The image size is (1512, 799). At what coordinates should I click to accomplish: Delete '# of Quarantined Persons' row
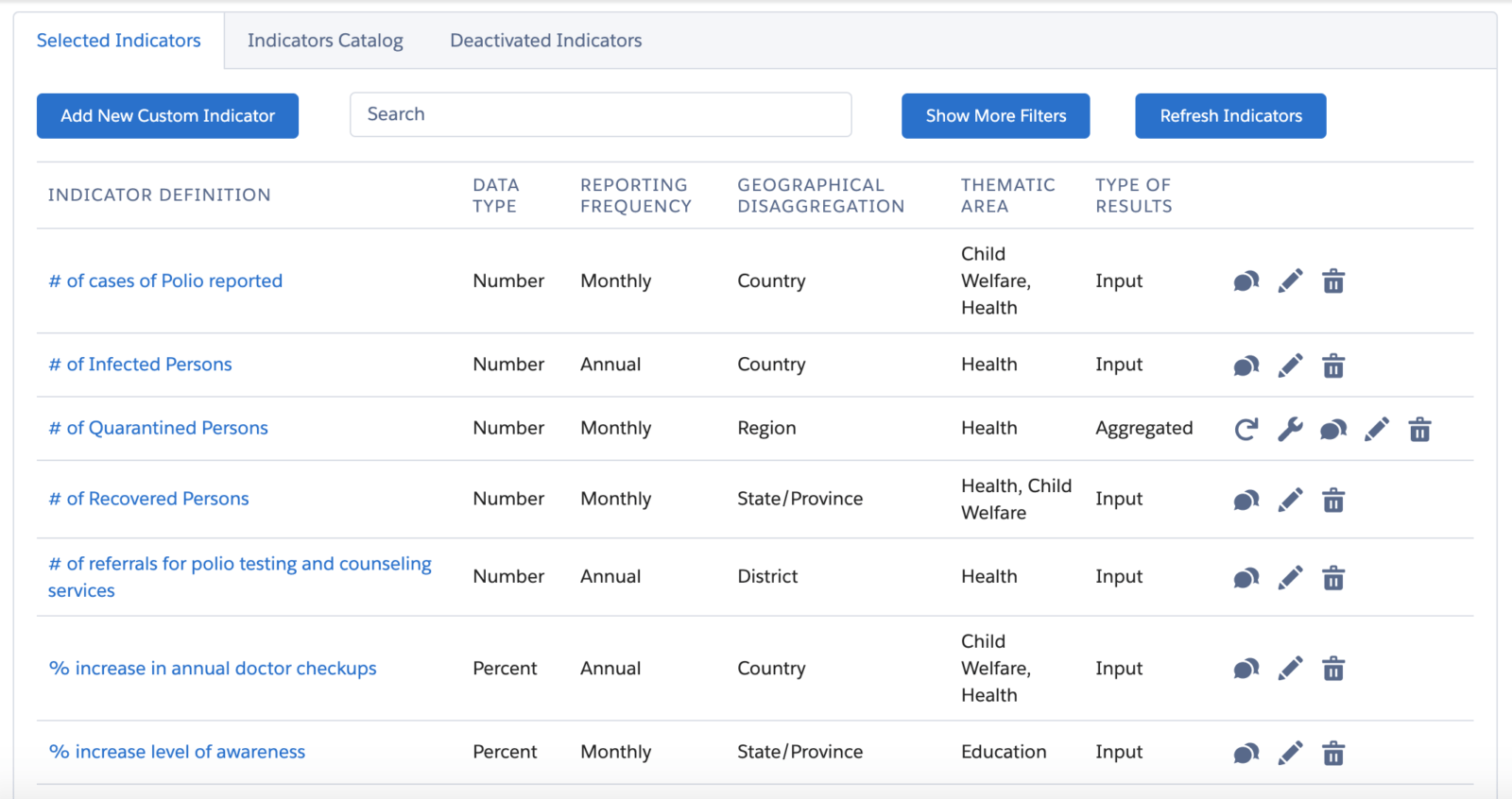tap(1420, 430)
